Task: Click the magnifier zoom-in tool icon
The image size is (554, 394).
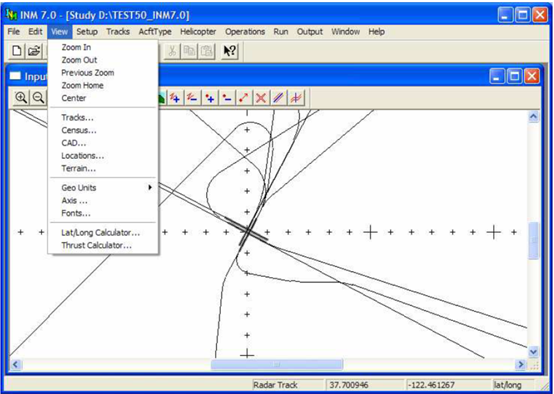Action: (x=21, y=98)
